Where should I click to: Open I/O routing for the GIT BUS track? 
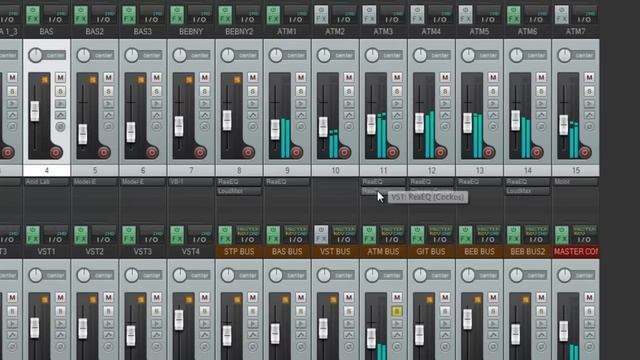(x=440, y=235)
